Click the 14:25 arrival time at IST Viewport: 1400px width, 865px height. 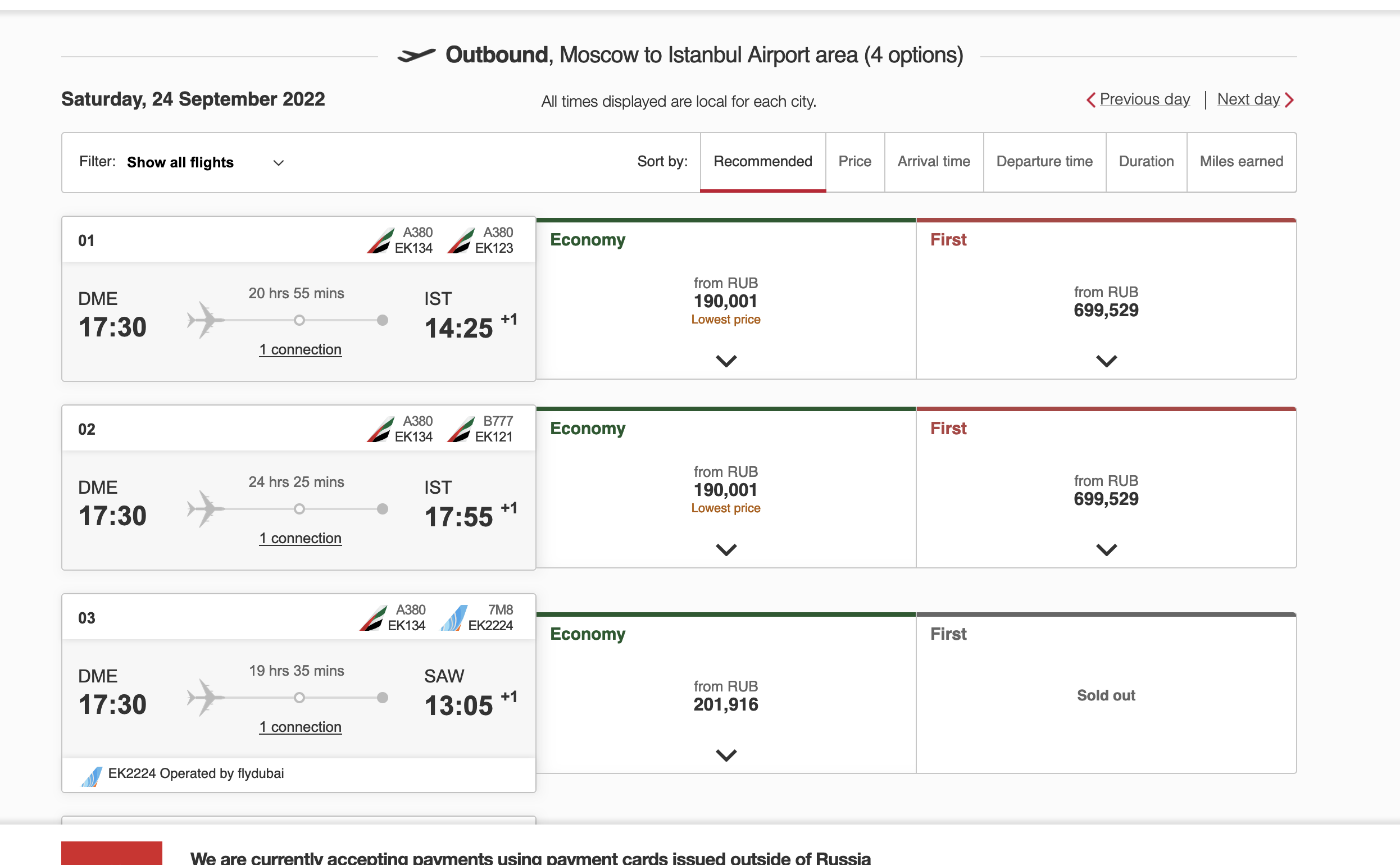coord(458,329)
